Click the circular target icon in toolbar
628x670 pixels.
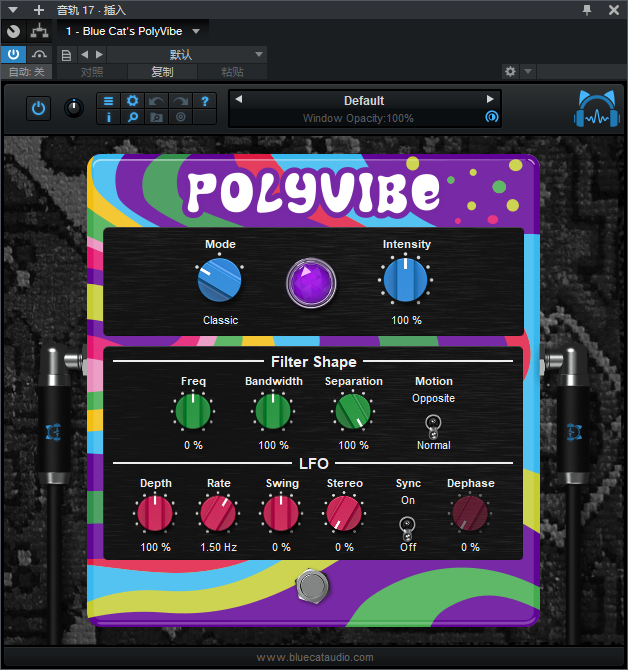[x=181, y=117]
